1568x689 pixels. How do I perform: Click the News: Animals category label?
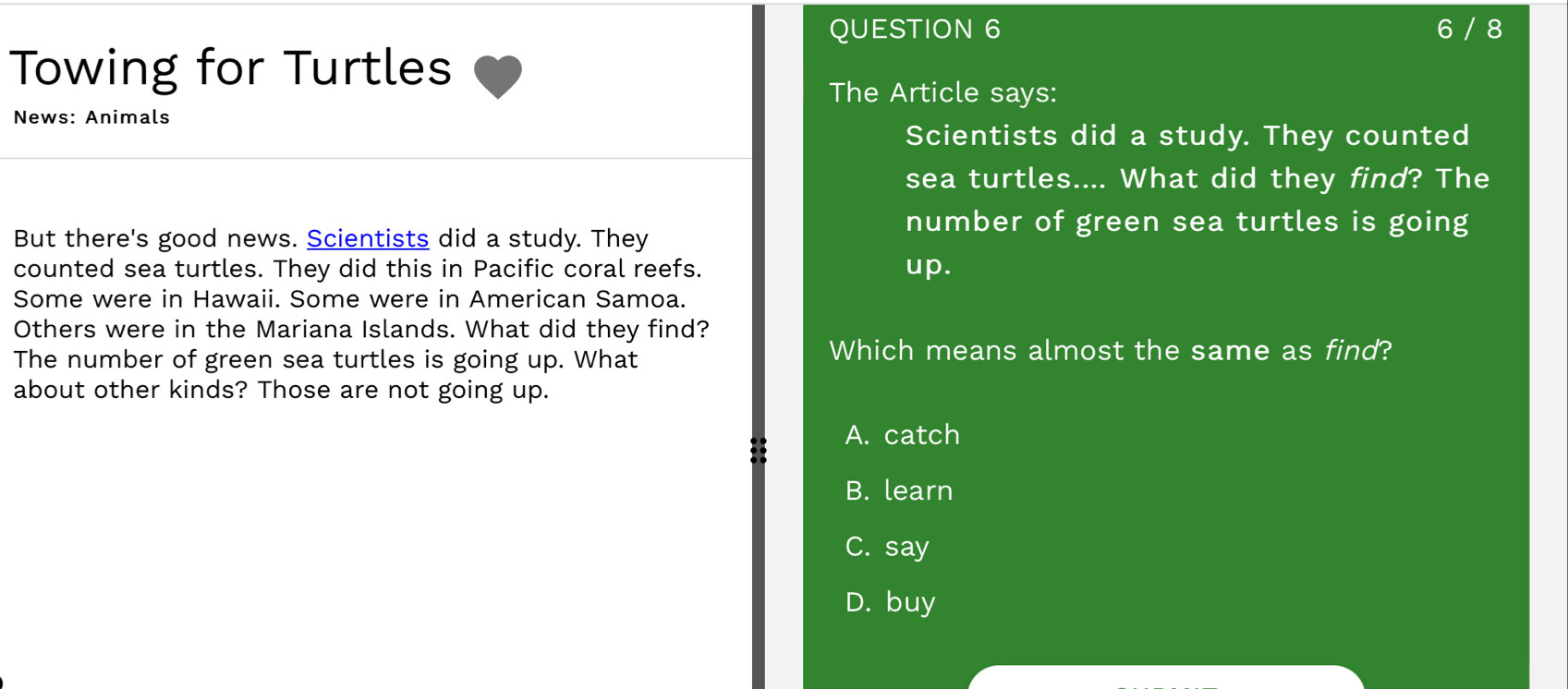[x=91, y=117]
